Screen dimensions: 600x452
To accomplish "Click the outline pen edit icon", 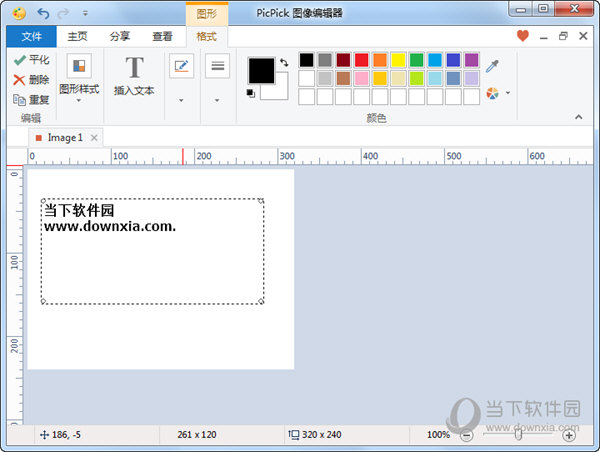I will (181, 66).
